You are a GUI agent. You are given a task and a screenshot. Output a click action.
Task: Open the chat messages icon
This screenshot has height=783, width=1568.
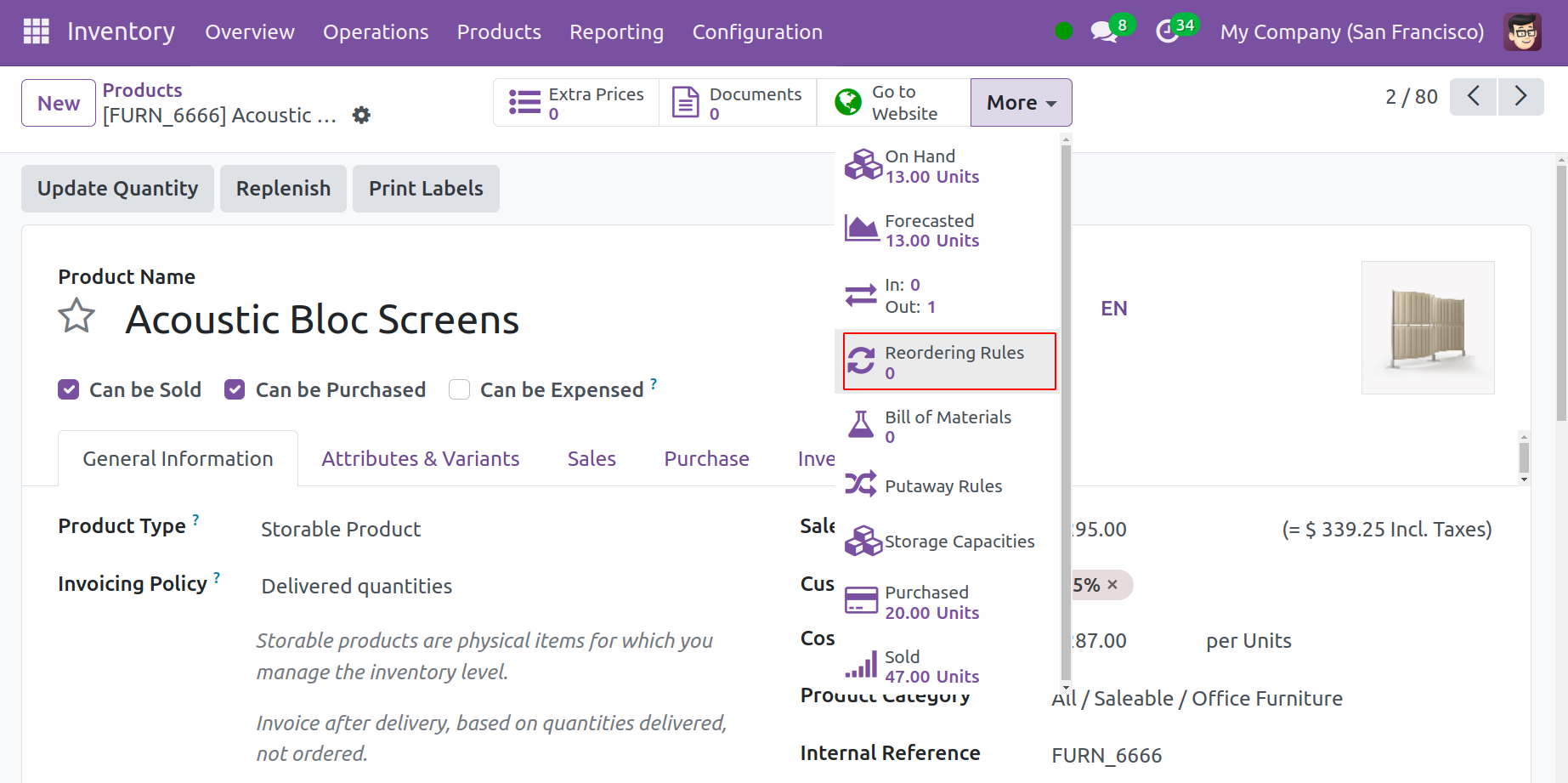[x=1104, y=32]
